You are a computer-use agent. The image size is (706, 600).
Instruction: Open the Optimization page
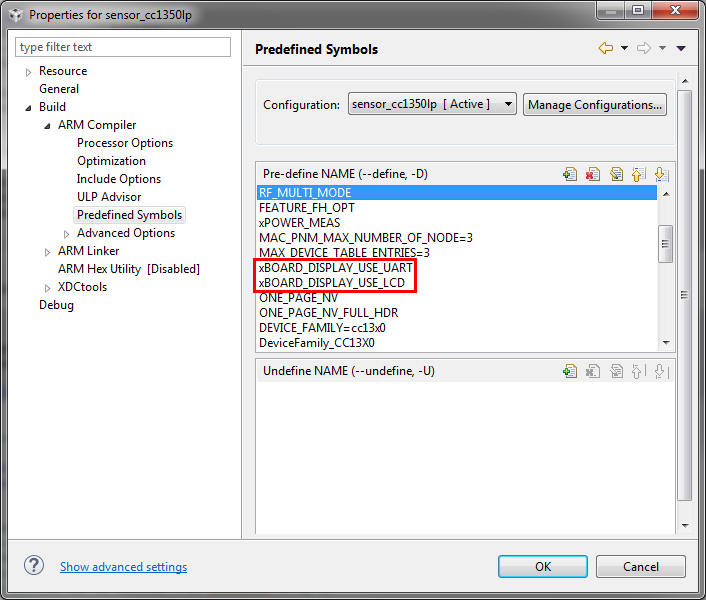point(111,161)
